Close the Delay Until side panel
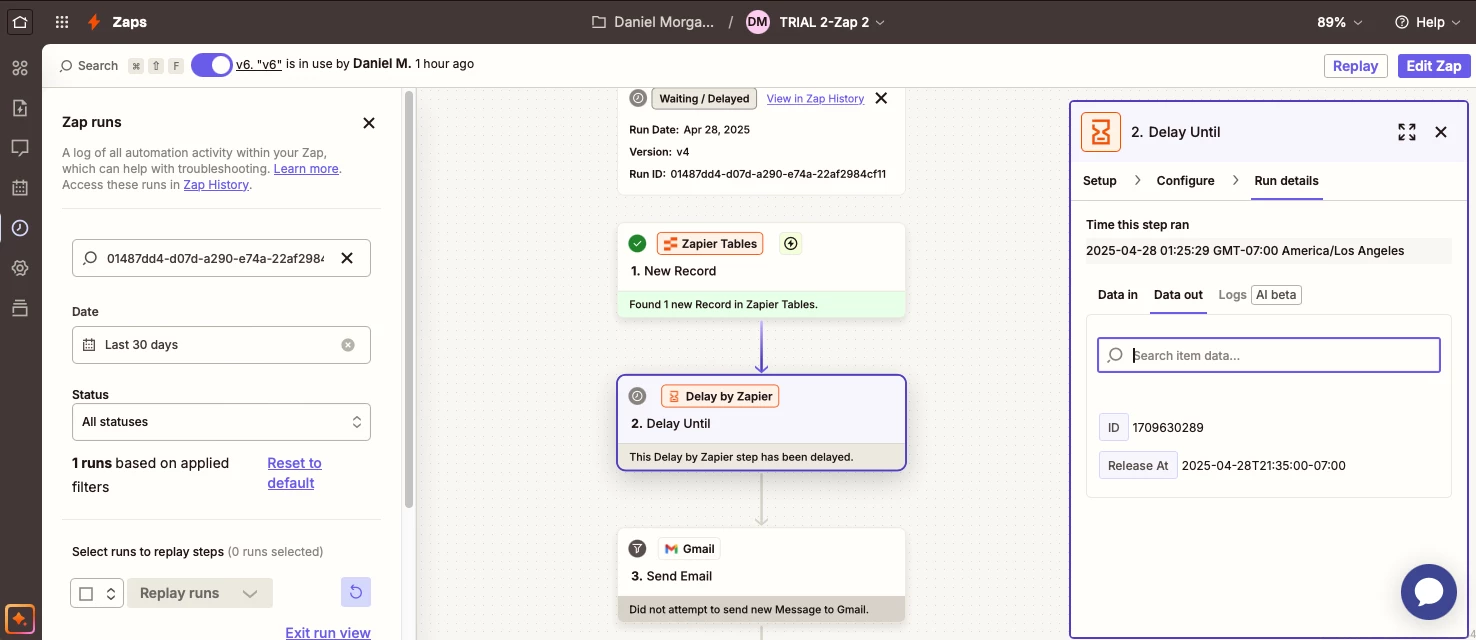This screenshot has width=1476, height=640. pyautogui.click(x=1441, y=132)
